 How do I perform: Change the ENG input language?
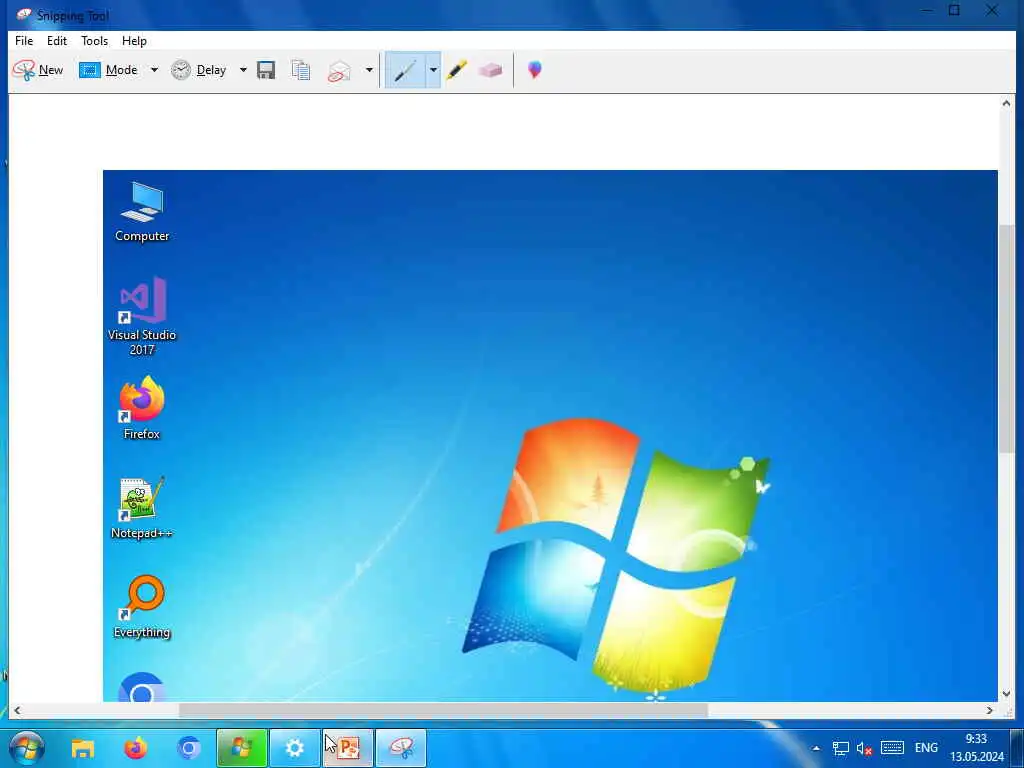tap(926, 748)
